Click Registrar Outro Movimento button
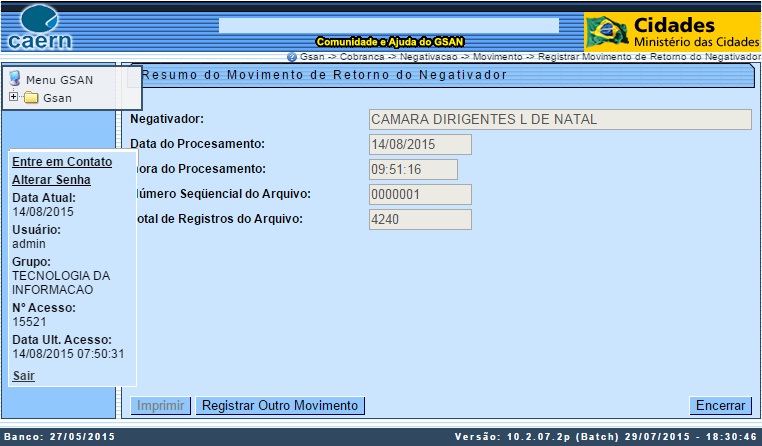Viewport: 762px width, 446px height. 280,406
